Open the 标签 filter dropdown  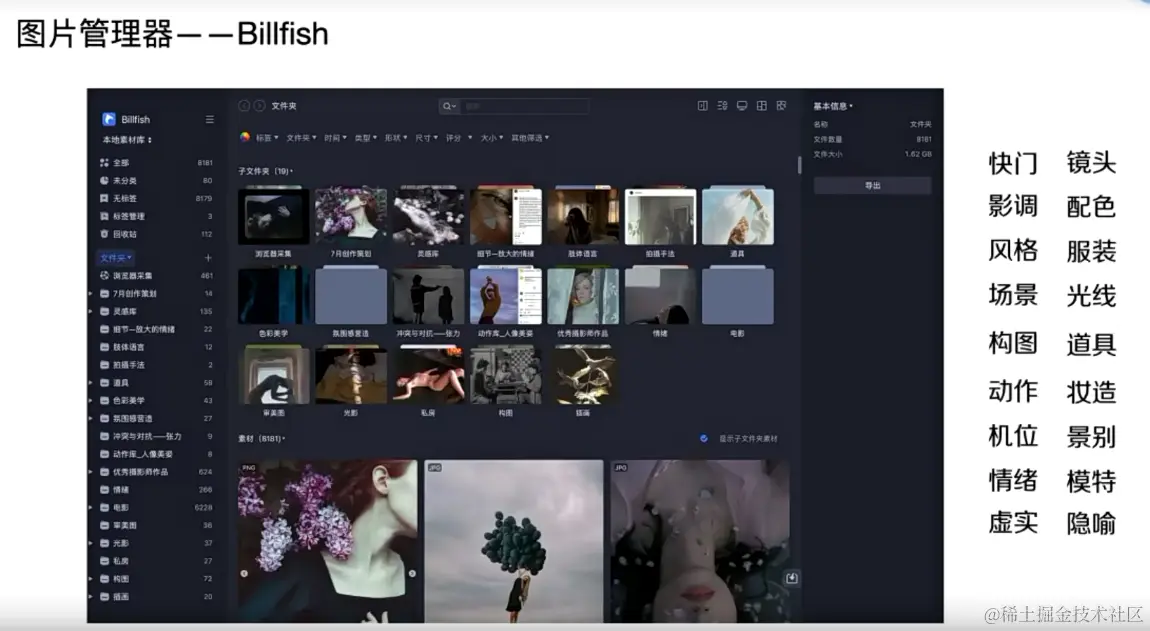click(x=267, y=138)
